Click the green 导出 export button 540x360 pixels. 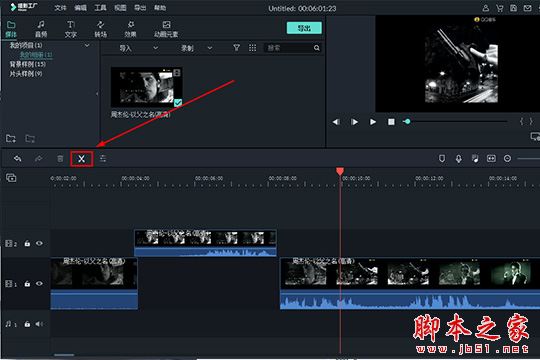(304, 28)
